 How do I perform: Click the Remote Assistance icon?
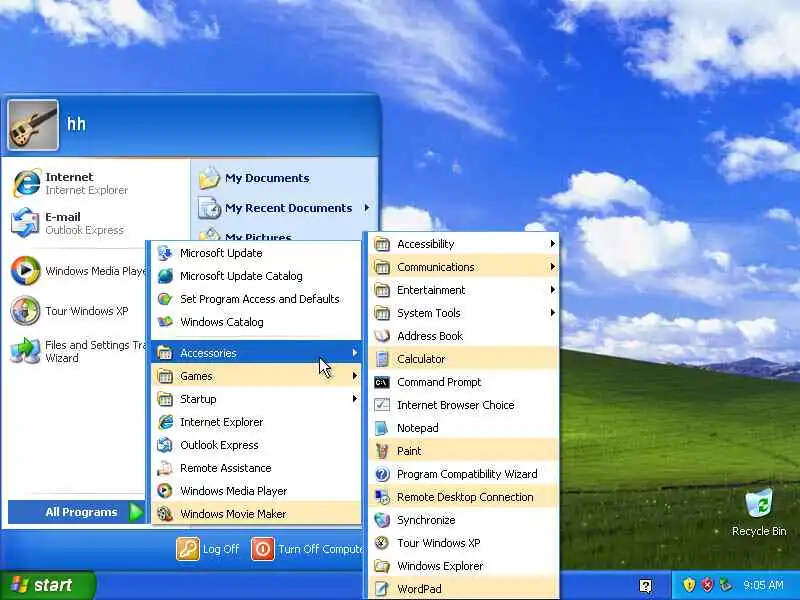tap(165, 468)
